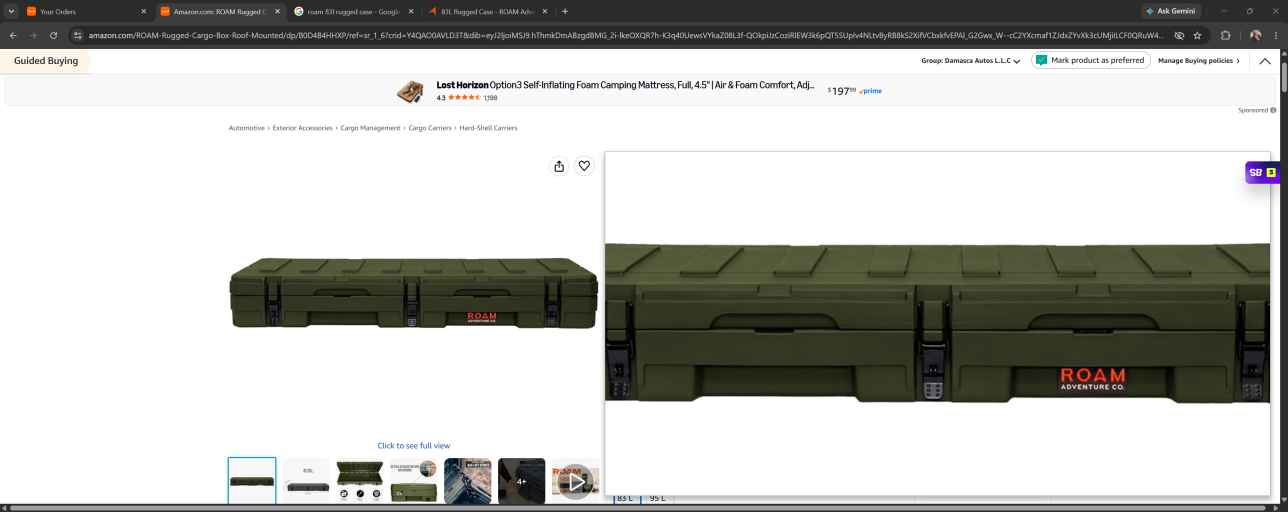Screen dimensions: 1288x512
Task: Reload the Amazon page
Action: pyautogui.click(x=53, y=35)
